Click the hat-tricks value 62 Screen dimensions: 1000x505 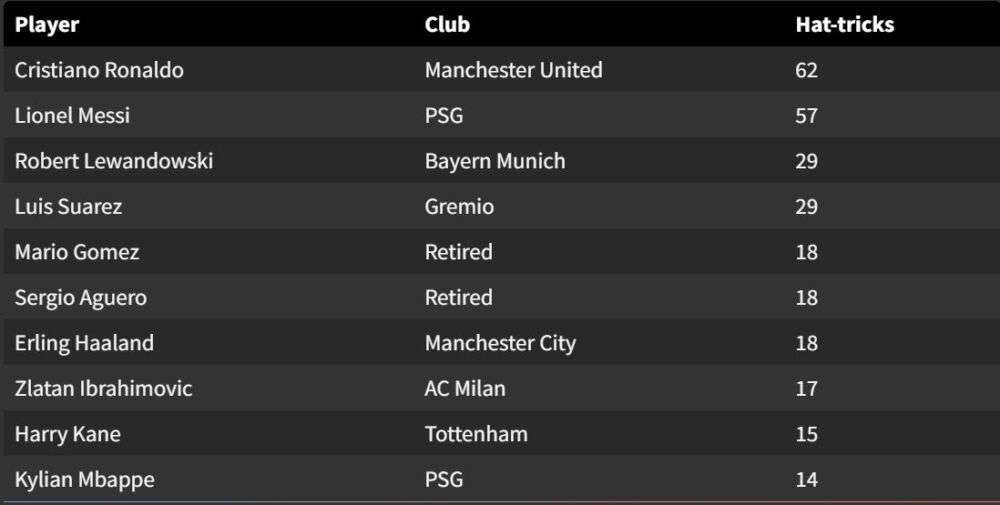(x=806, y=70)
